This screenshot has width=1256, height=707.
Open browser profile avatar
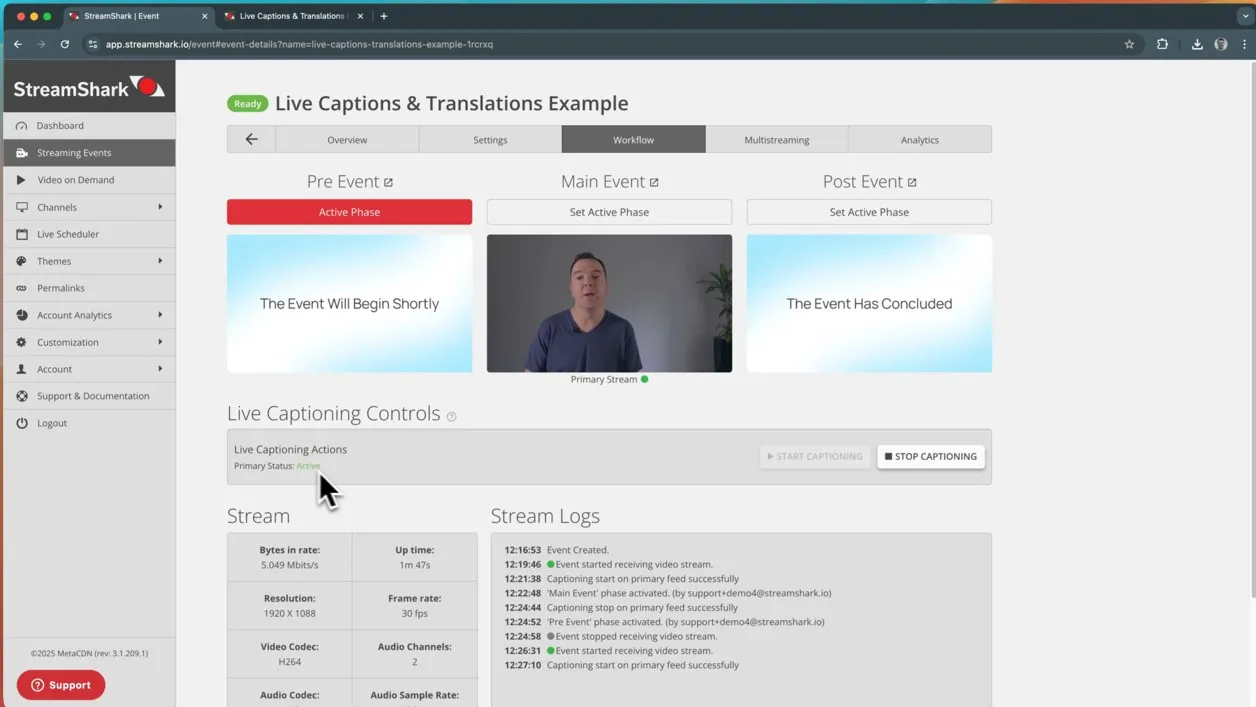(1221, 44)
